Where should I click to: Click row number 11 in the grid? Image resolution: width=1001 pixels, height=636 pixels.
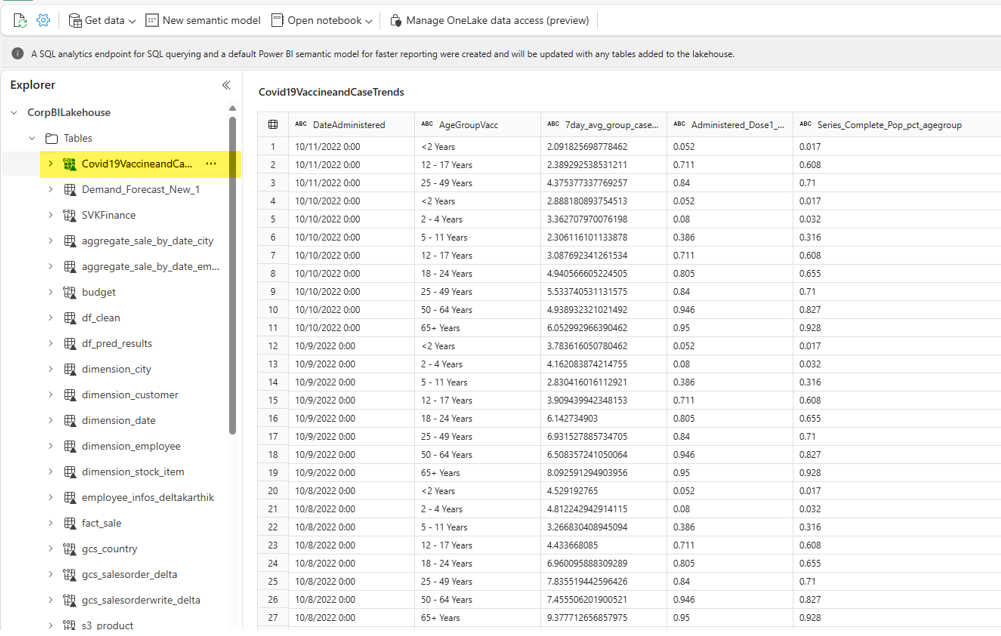pyautogui.click(x=273, y=328)
